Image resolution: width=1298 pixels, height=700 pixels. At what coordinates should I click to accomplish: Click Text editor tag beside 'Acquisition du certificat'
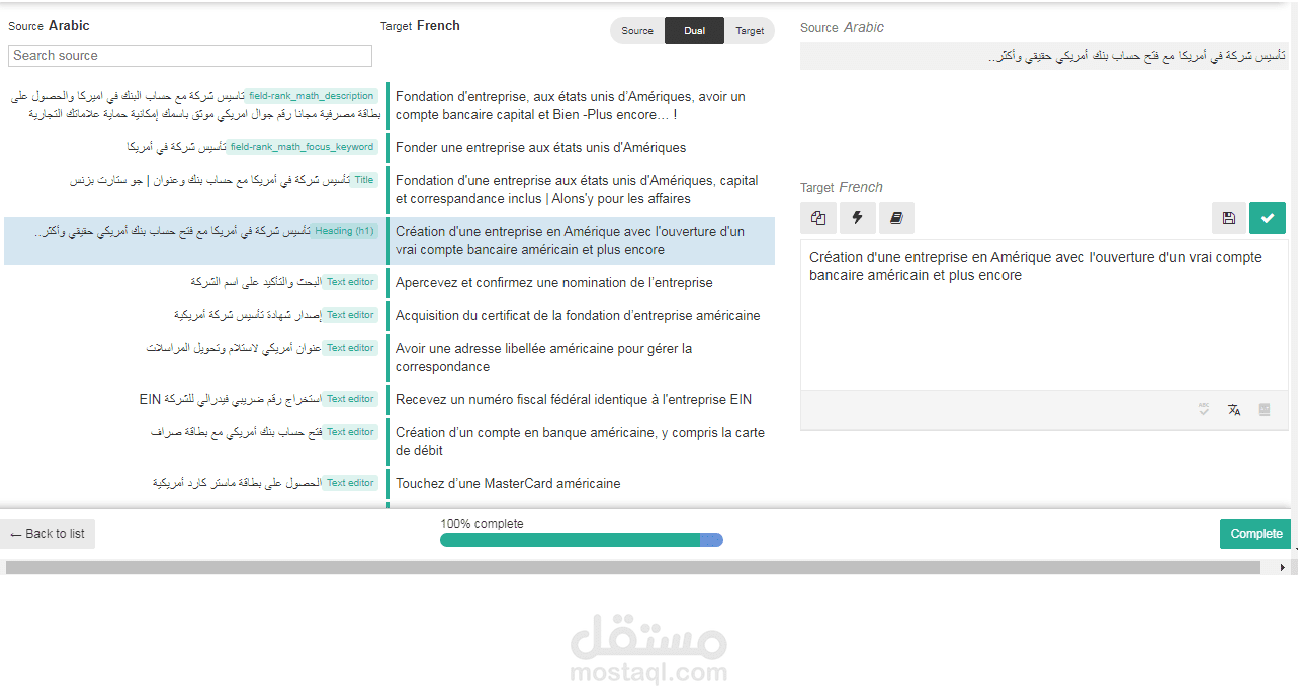(351, 315)
